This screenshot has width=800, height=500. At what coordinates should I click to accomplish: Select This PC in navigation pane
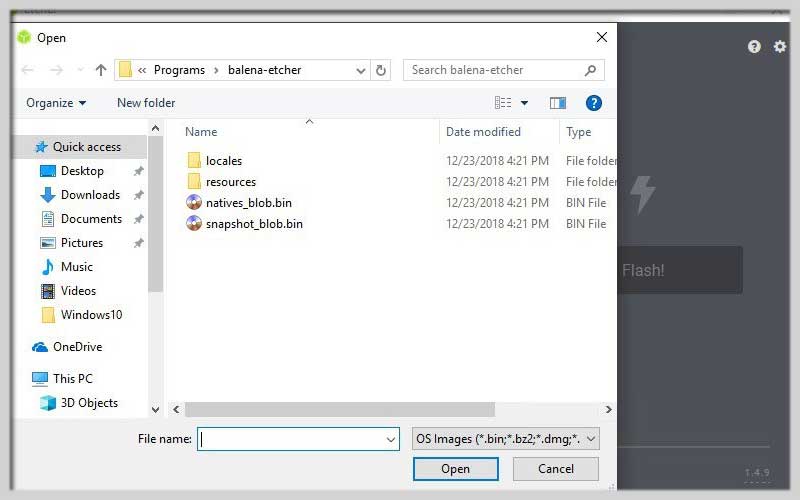[x=73, y=379]
